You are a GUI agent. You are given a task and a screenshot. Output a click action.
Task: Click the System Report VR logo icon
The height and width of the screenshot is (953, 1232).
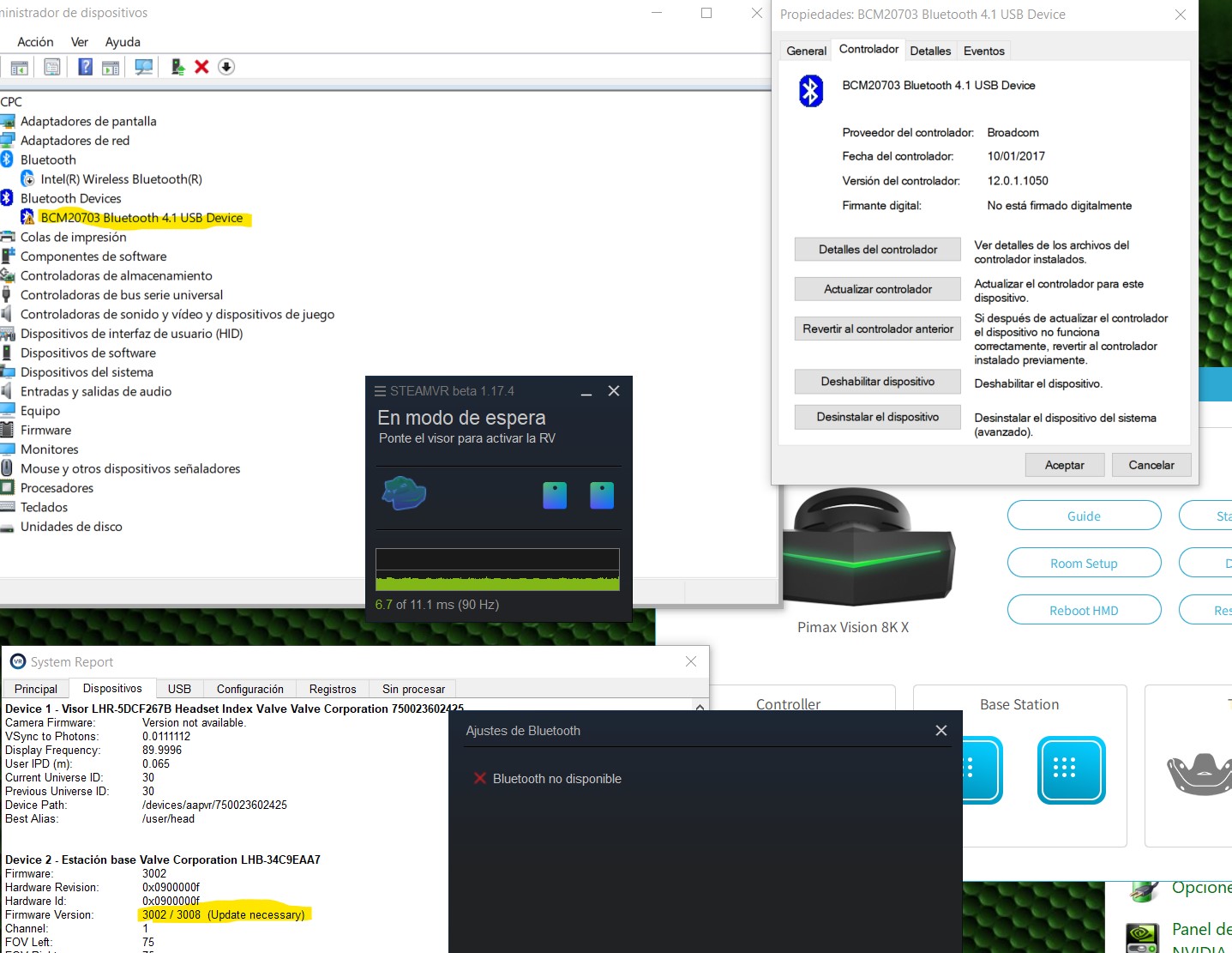(18, 661)
